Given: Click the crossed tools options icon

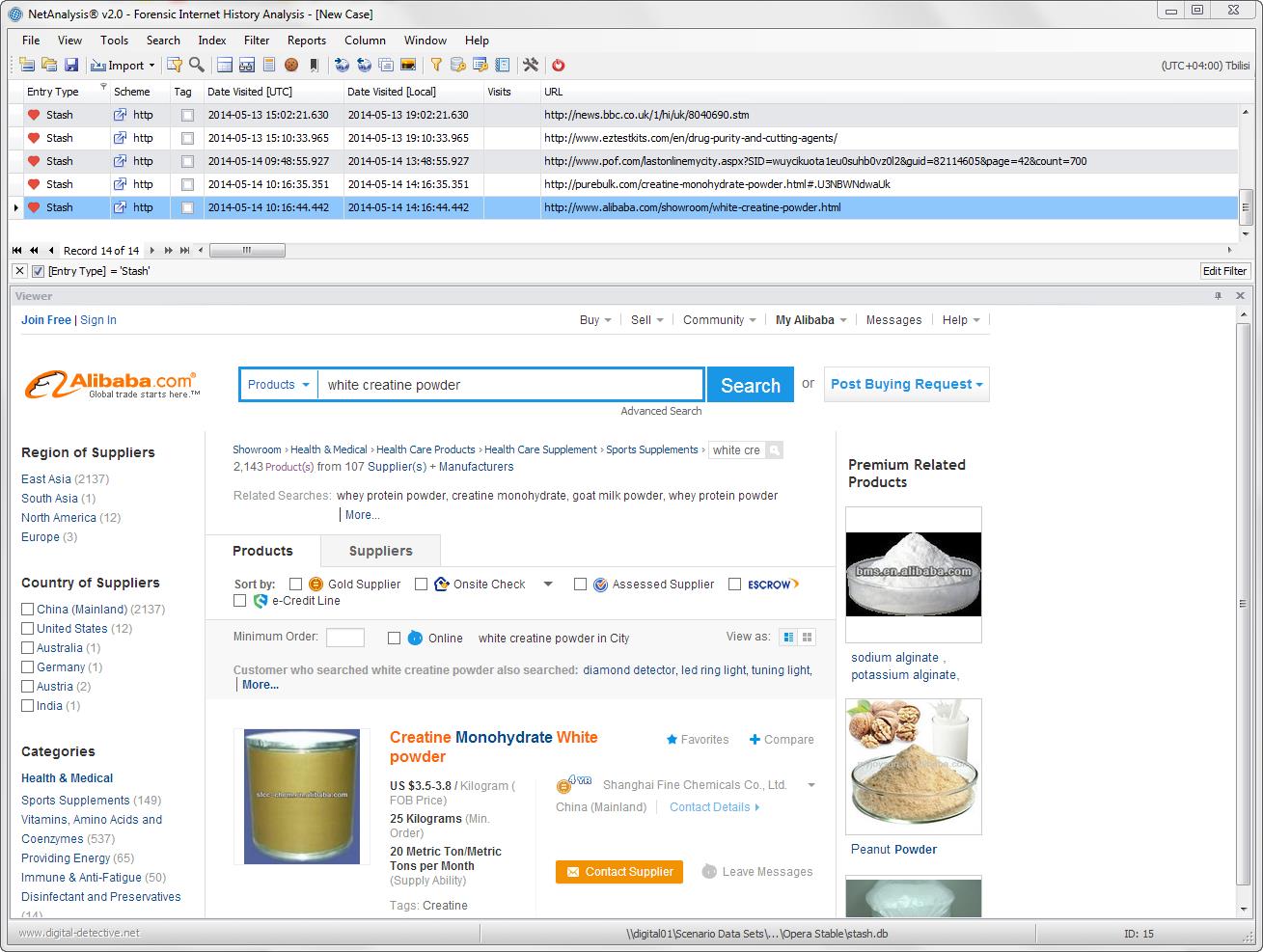Looking at the screenshot, I should [531, 65].
